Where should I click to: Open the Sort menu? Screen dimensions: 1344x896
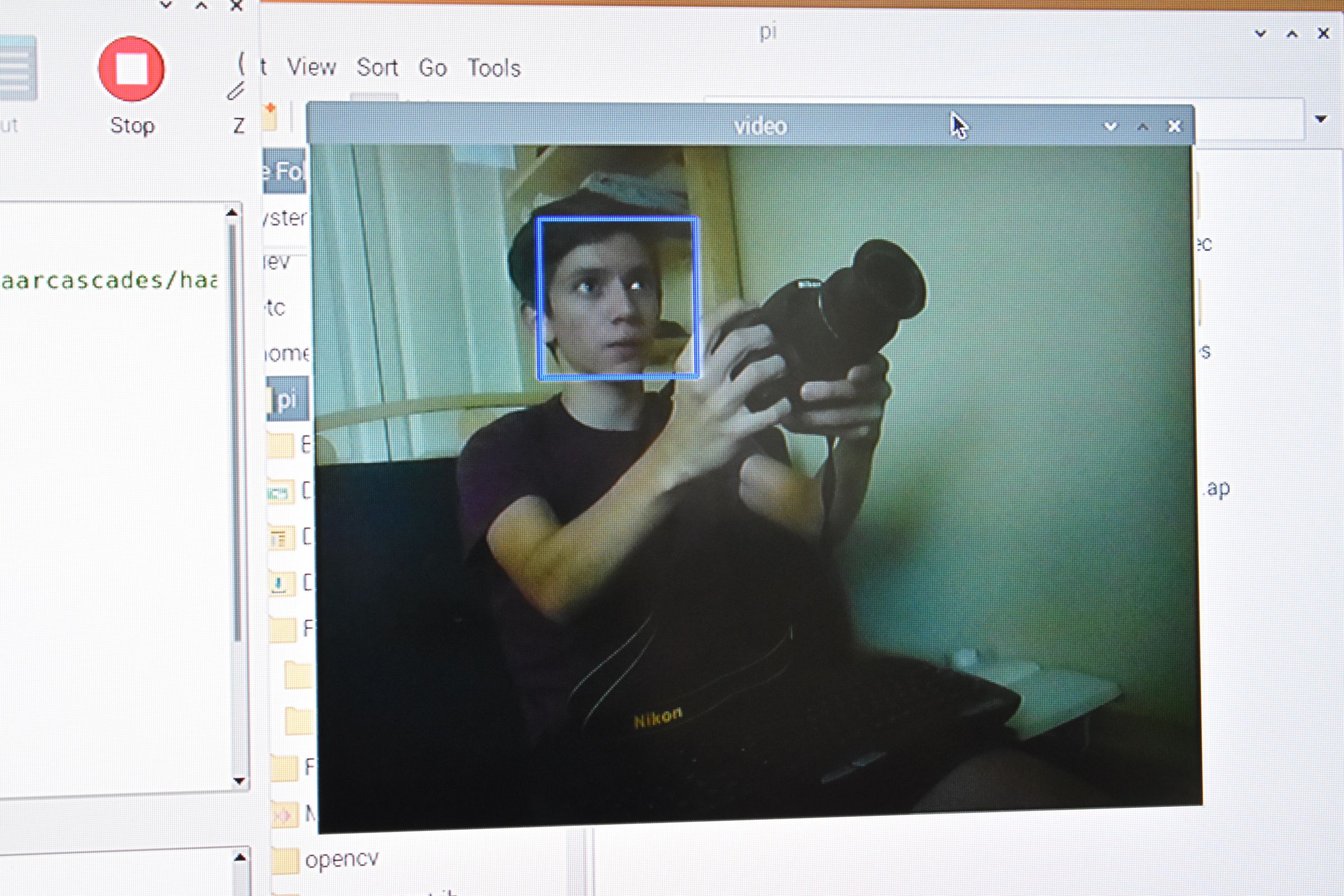[x=377, y=66]
